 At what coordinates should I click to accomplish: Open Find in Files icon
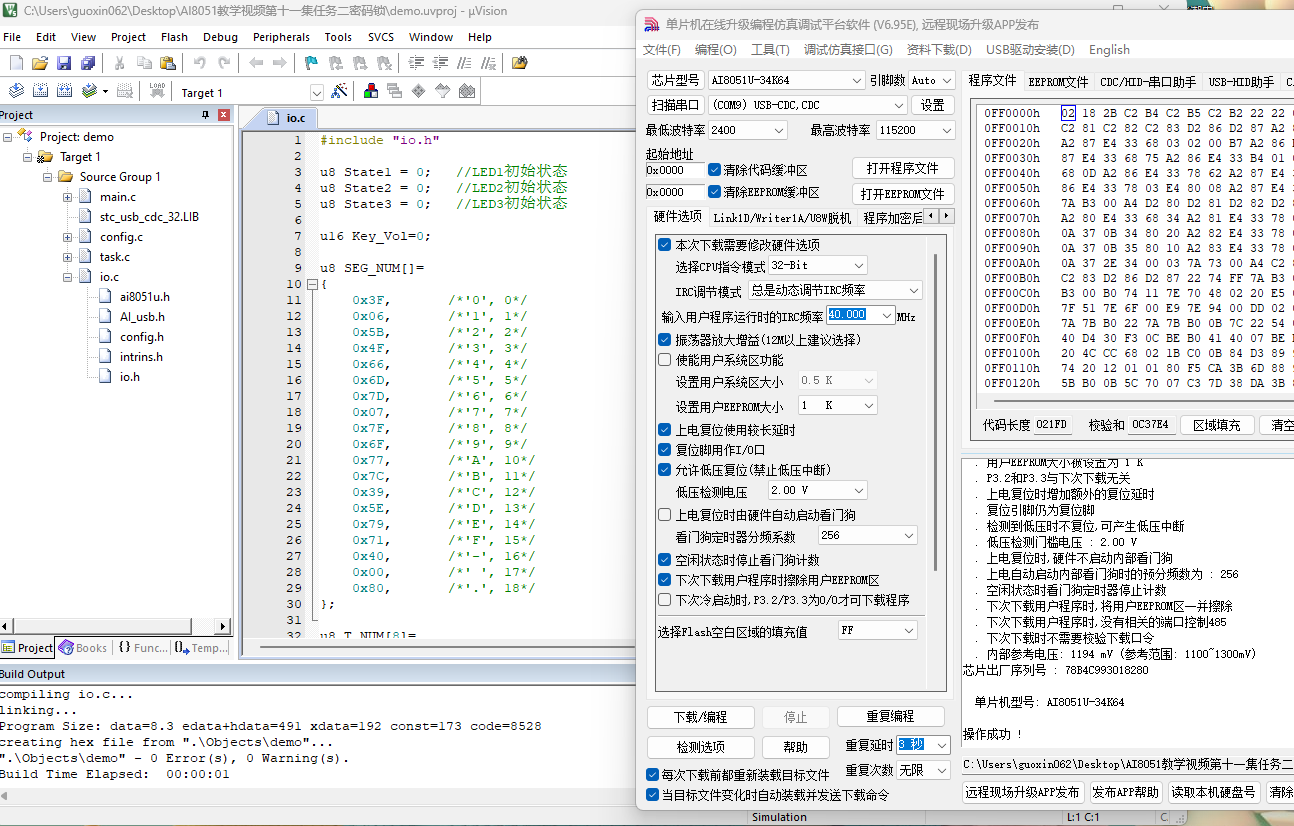519,63
